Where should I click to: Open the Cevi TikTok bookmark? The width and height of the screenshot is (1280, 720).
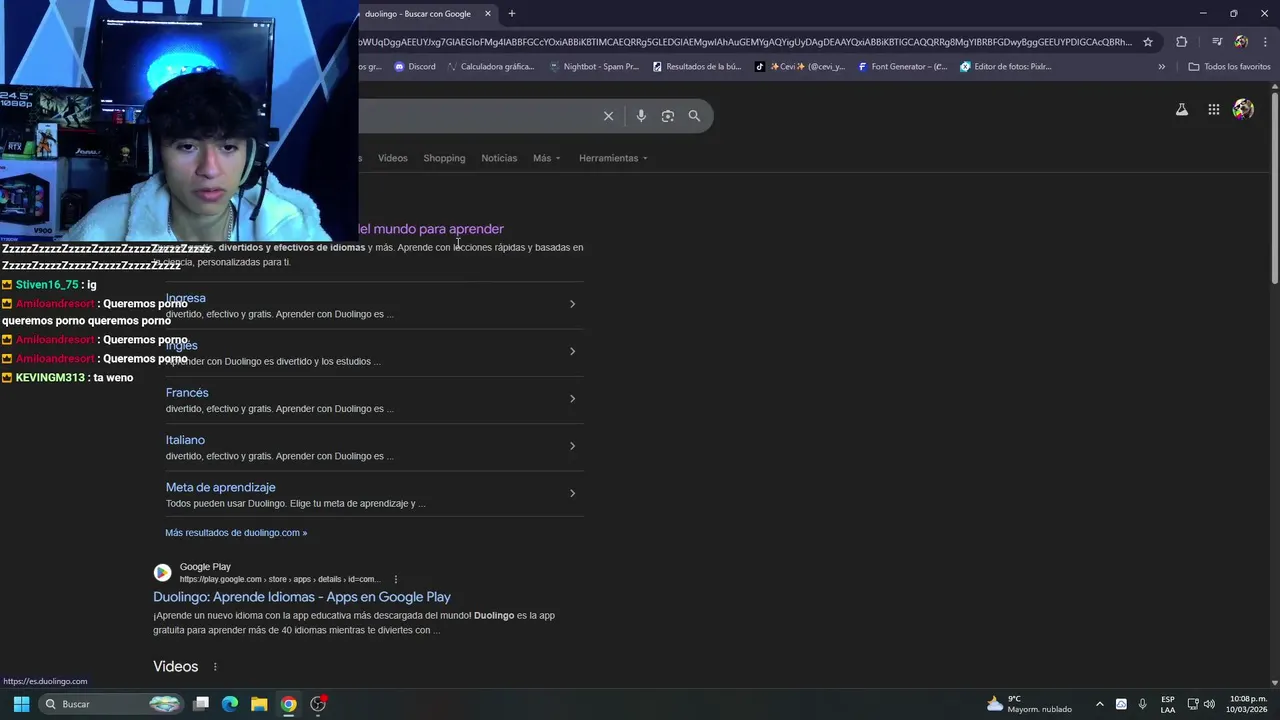pyautogui.click(x=800, y=67)
